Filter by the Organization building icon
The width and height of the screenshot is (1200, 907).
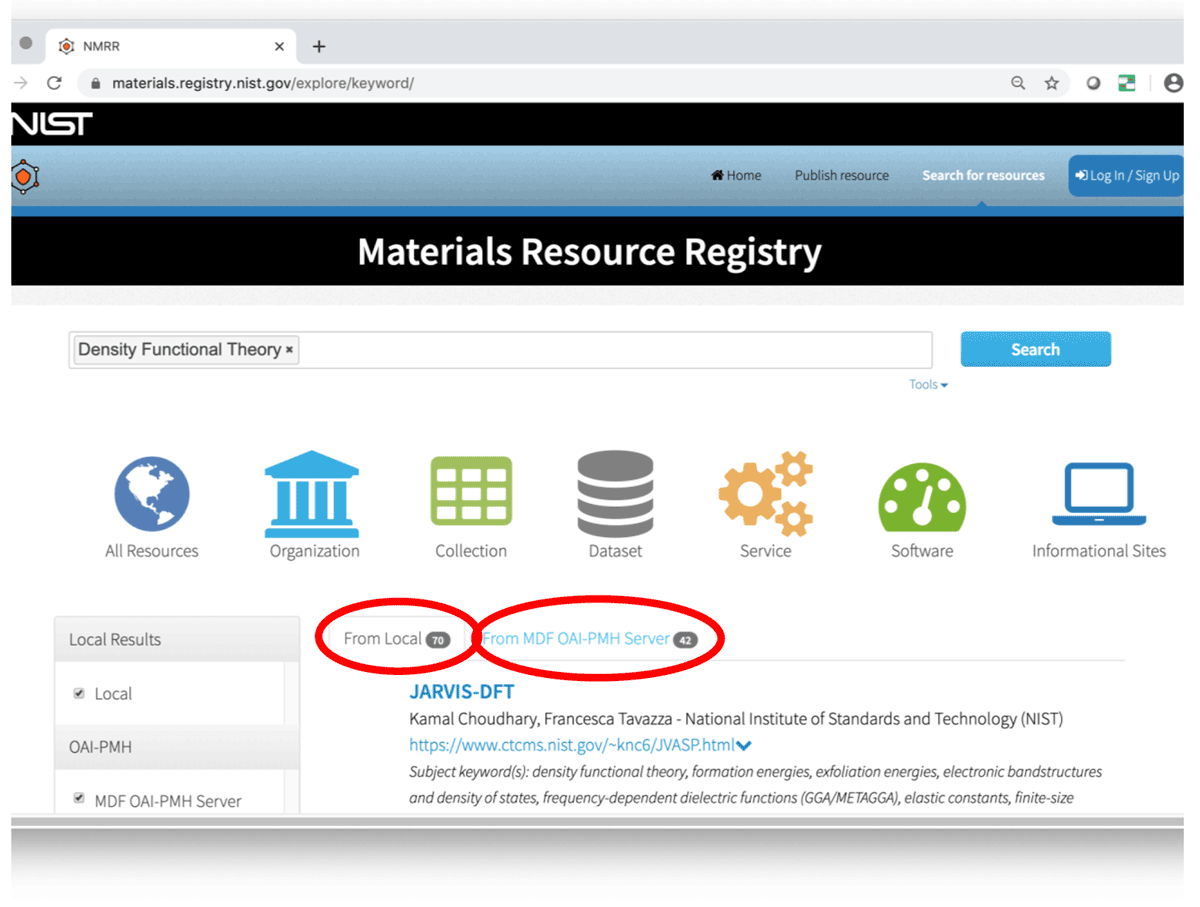pyautogui.click(x=312, y=494)
